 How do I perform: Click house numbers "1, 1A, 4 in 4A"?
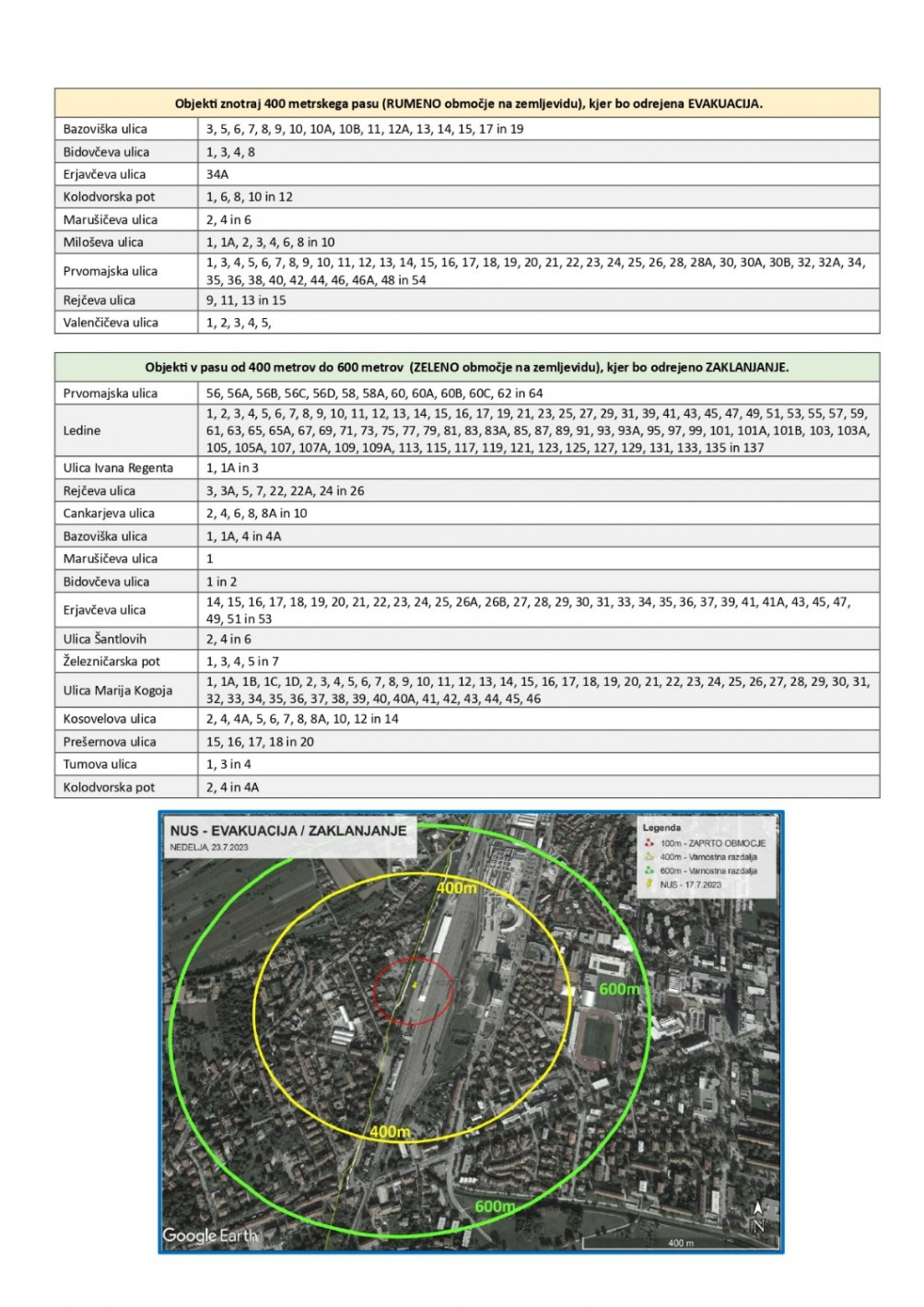coord(244,536)
